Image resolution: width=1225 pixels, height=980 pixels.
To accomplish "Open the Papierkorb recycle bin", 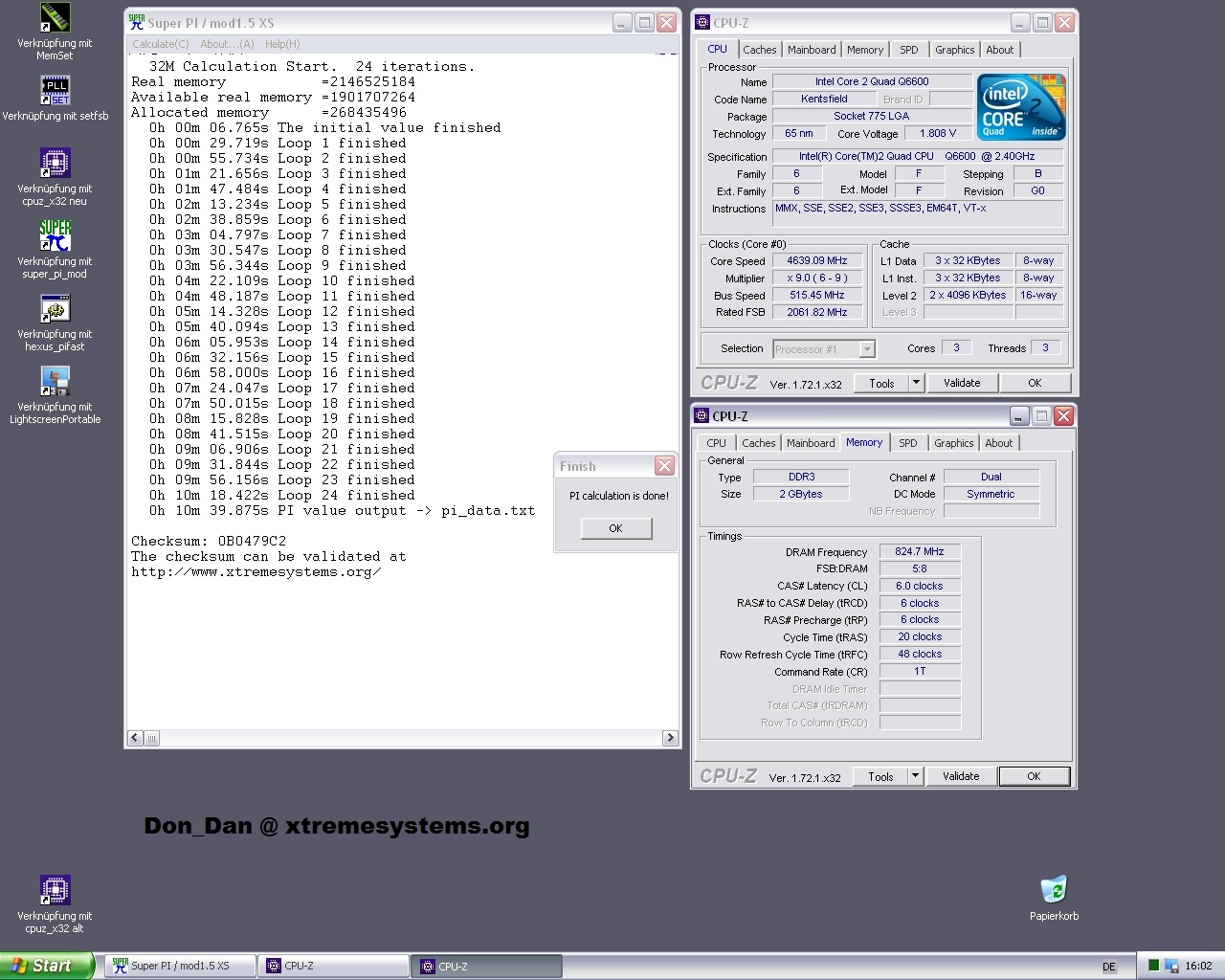I will (x=1054, y=890).
